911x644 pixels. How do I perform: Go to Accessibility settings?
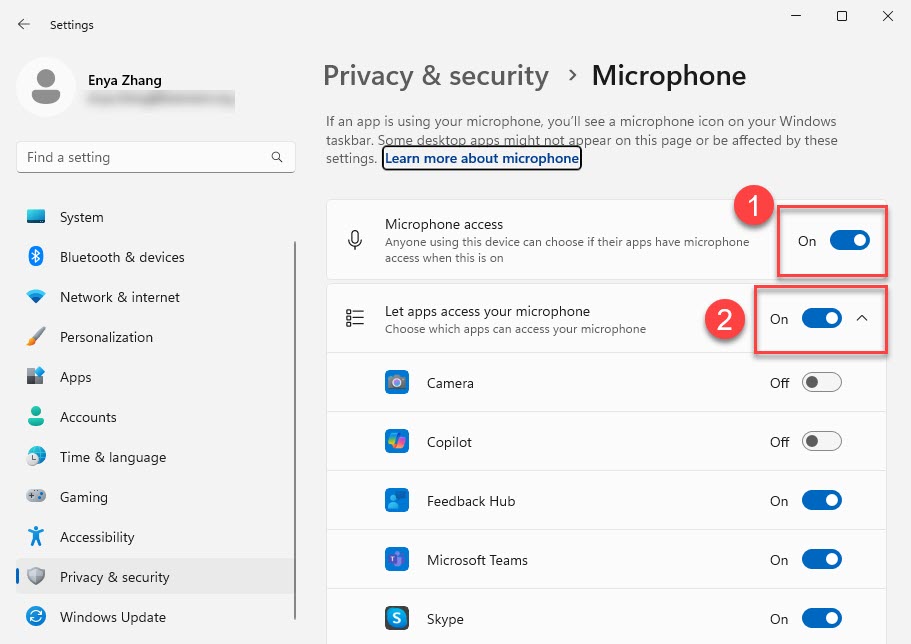click(97, 537)
